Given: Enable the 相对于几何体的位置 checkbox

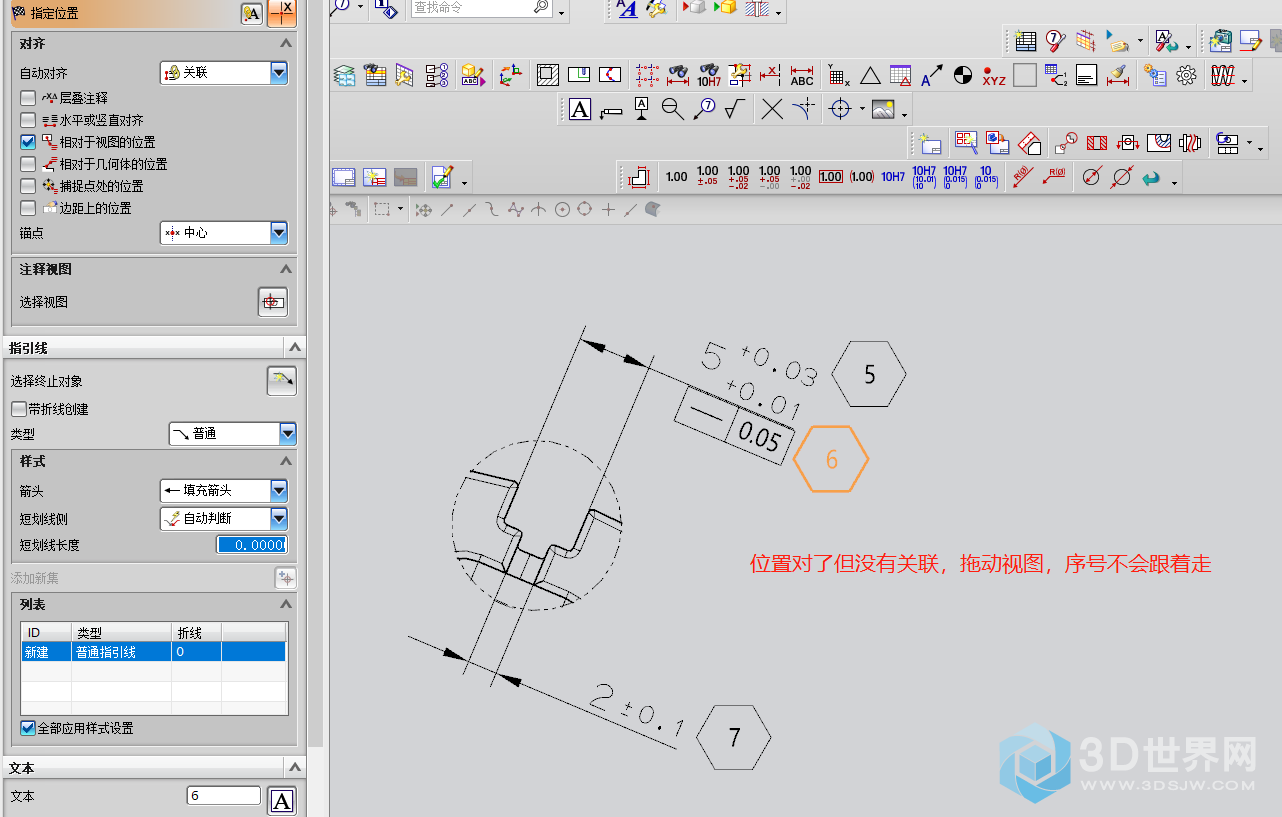Looking at the screenshot, I should [x=28, y=164].
